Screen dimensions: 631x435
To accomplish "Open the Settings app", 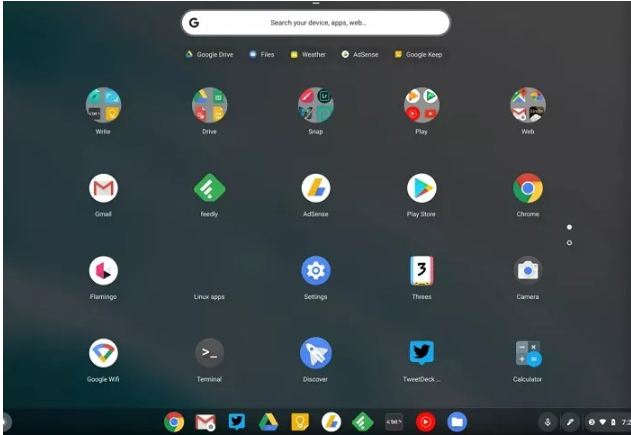I will coord(316,270).
